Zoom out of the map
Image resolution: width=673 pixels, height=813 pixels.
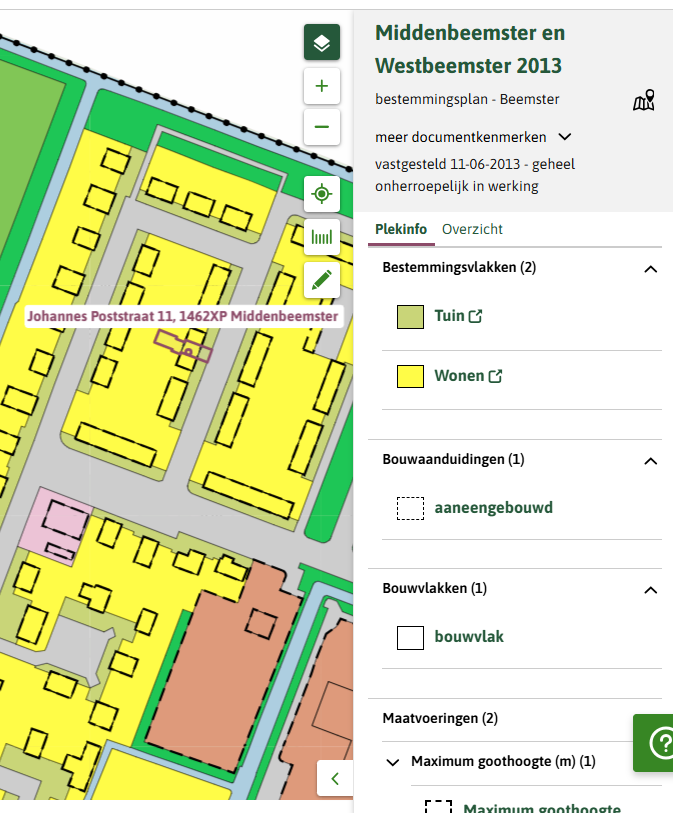(x=322, y=127)
